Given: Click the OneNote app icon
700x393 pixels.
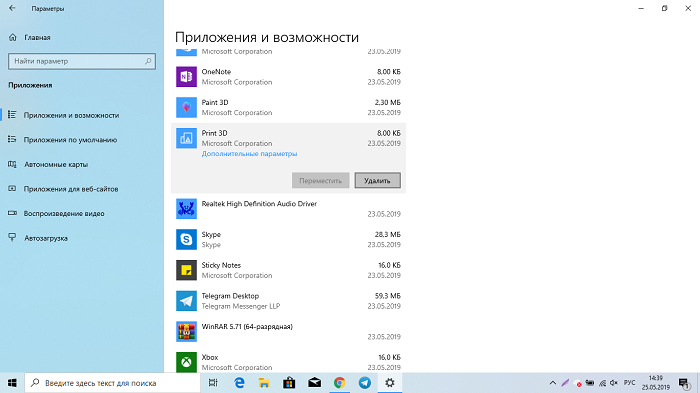Looking at the screenshot, I should tap(186, 77).
